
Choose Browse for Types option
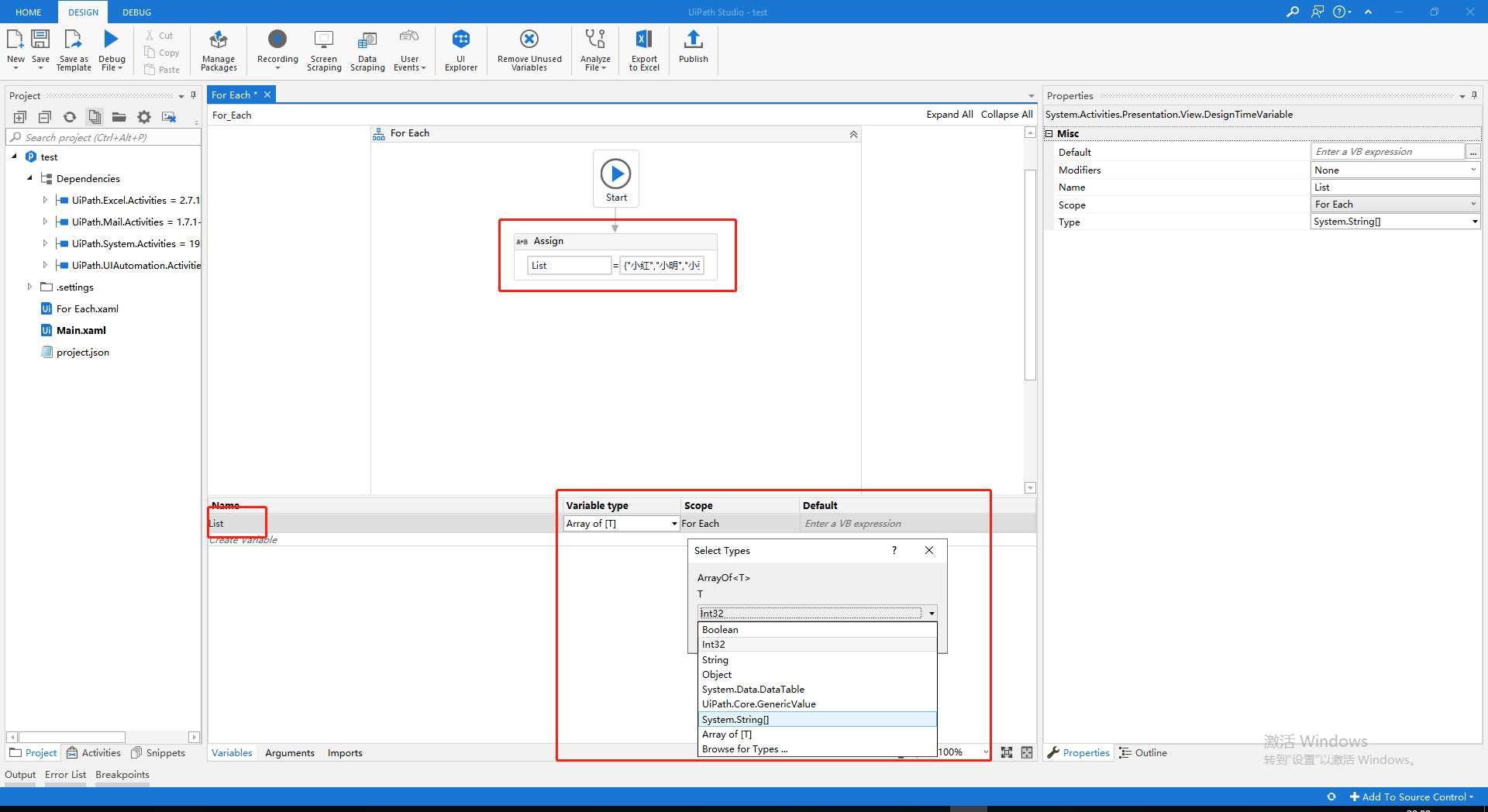[x=818, y=748]
